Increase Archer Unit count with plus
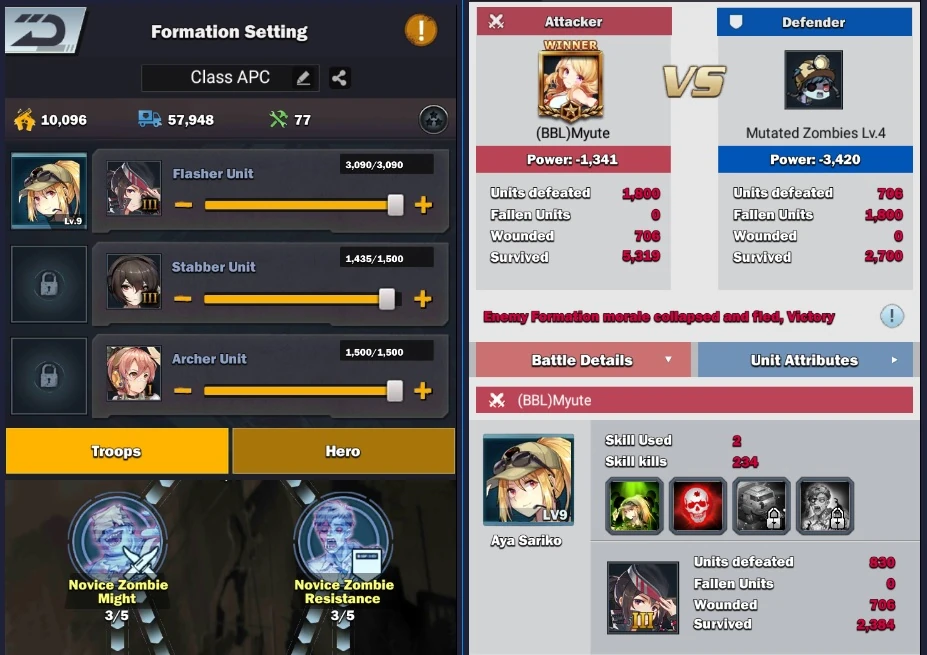The image size is (927, 655). (423, 391)
